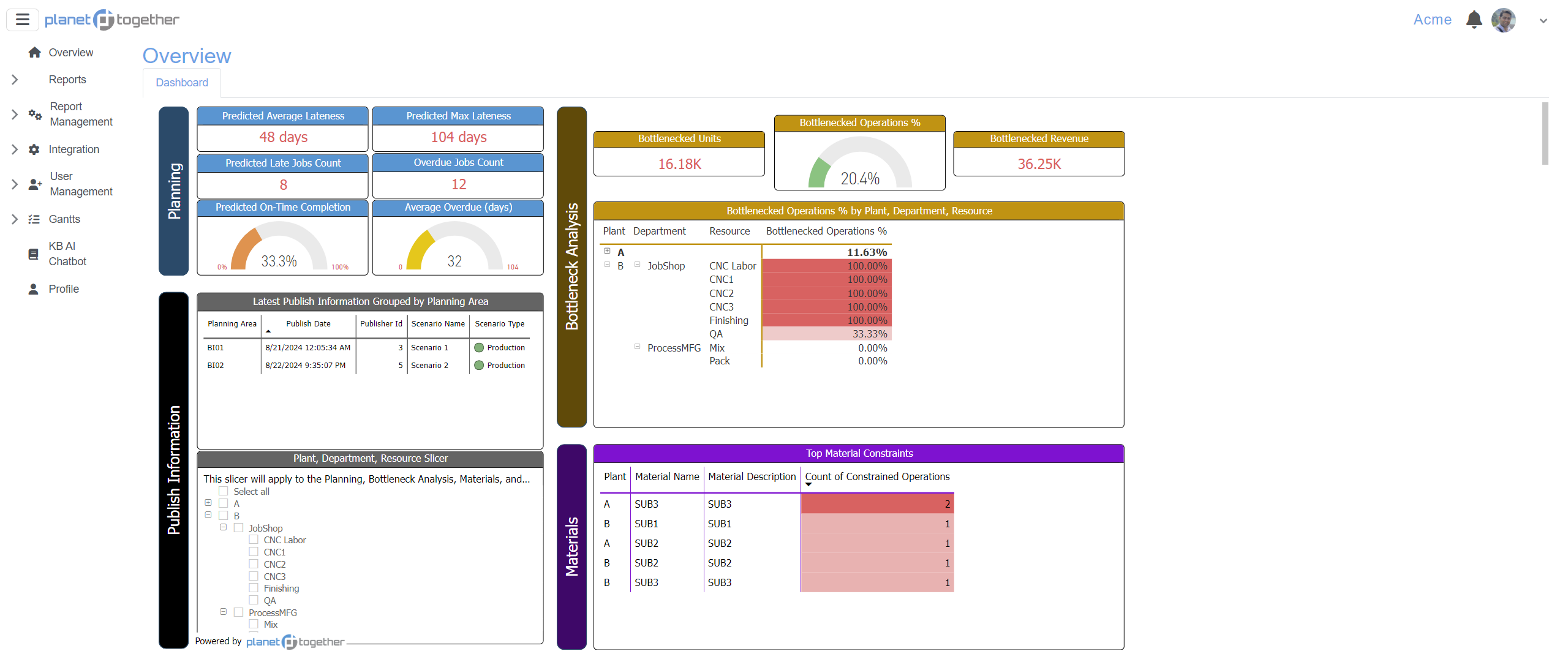
Task: Collapse JobShop in the slicer tree
Action: click(224, 527)
